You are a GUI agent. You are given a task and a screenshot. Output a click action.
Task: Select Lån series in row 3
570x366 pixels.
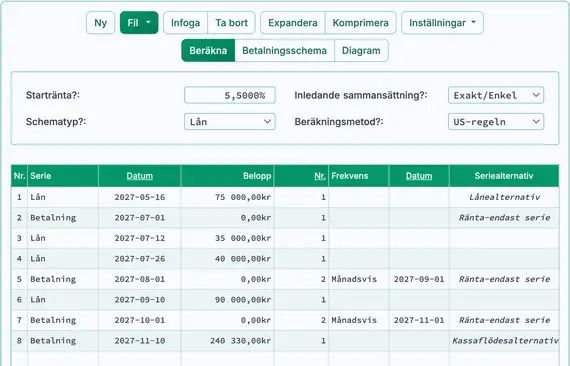pos(63,238)
